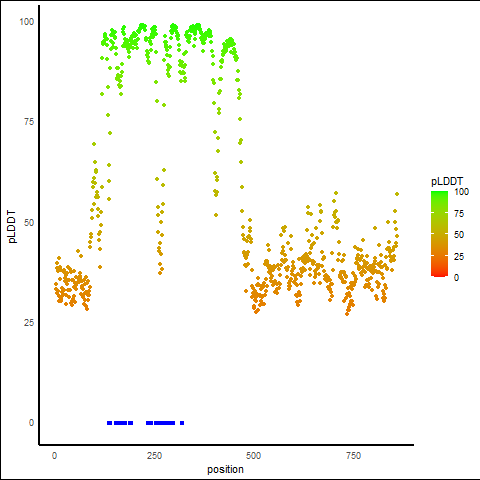The image size is (480, 480).
Task: Click the longest blue segment bar
Action: click(x=164, y=423)
